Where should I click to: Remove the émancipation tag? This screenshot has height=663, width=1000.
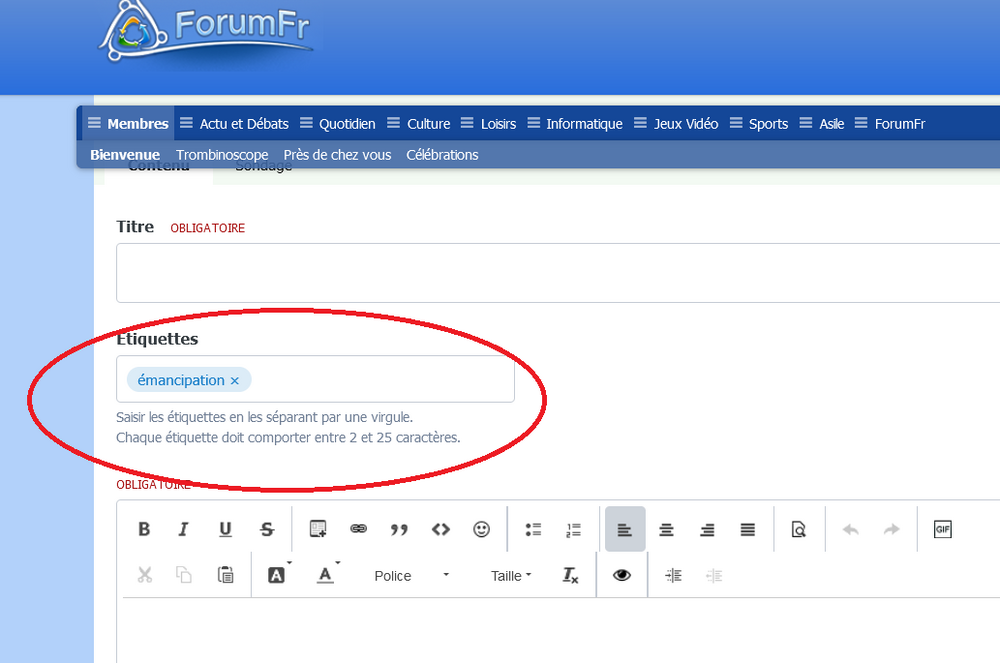235,381
